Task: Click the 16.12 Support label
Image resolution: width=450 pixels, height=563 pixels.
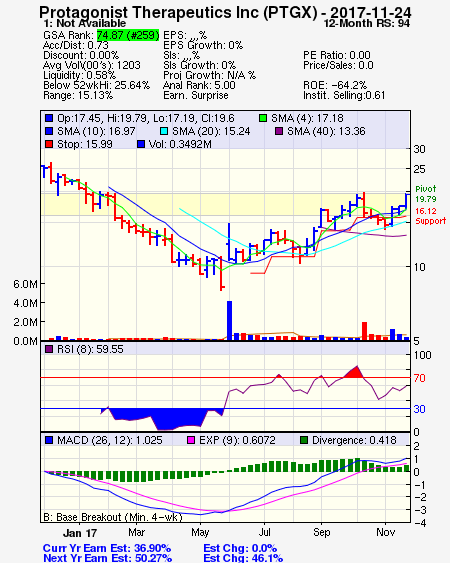Action: [430, 216]
